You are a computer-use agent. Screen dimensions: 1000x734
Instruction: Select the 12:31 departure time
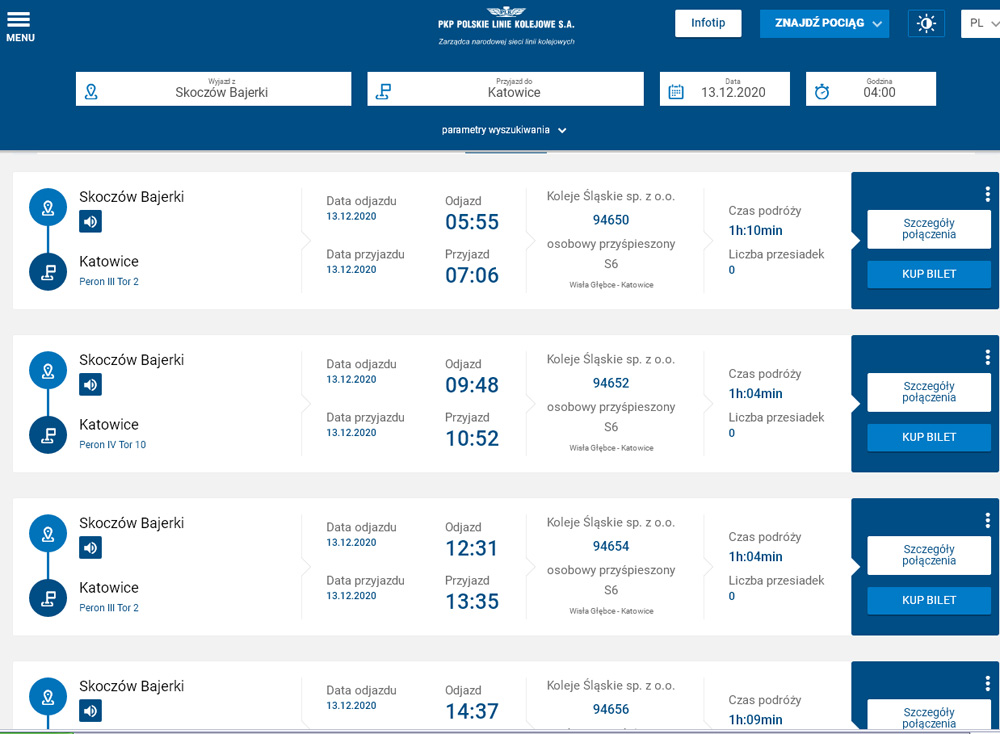(472, 548)
